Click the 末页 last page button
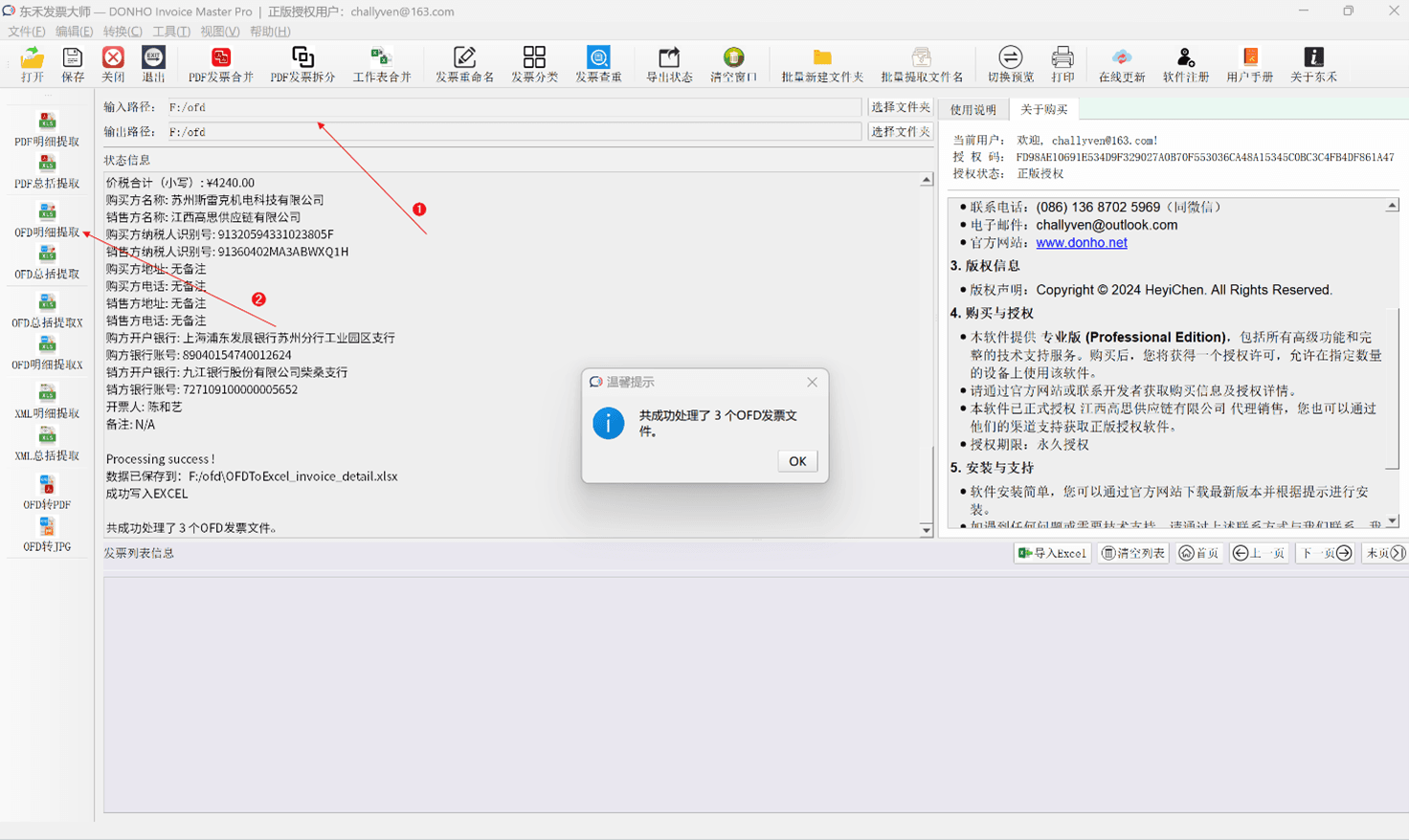Screen dimensions: 1409x840 tap(1385, 553)
